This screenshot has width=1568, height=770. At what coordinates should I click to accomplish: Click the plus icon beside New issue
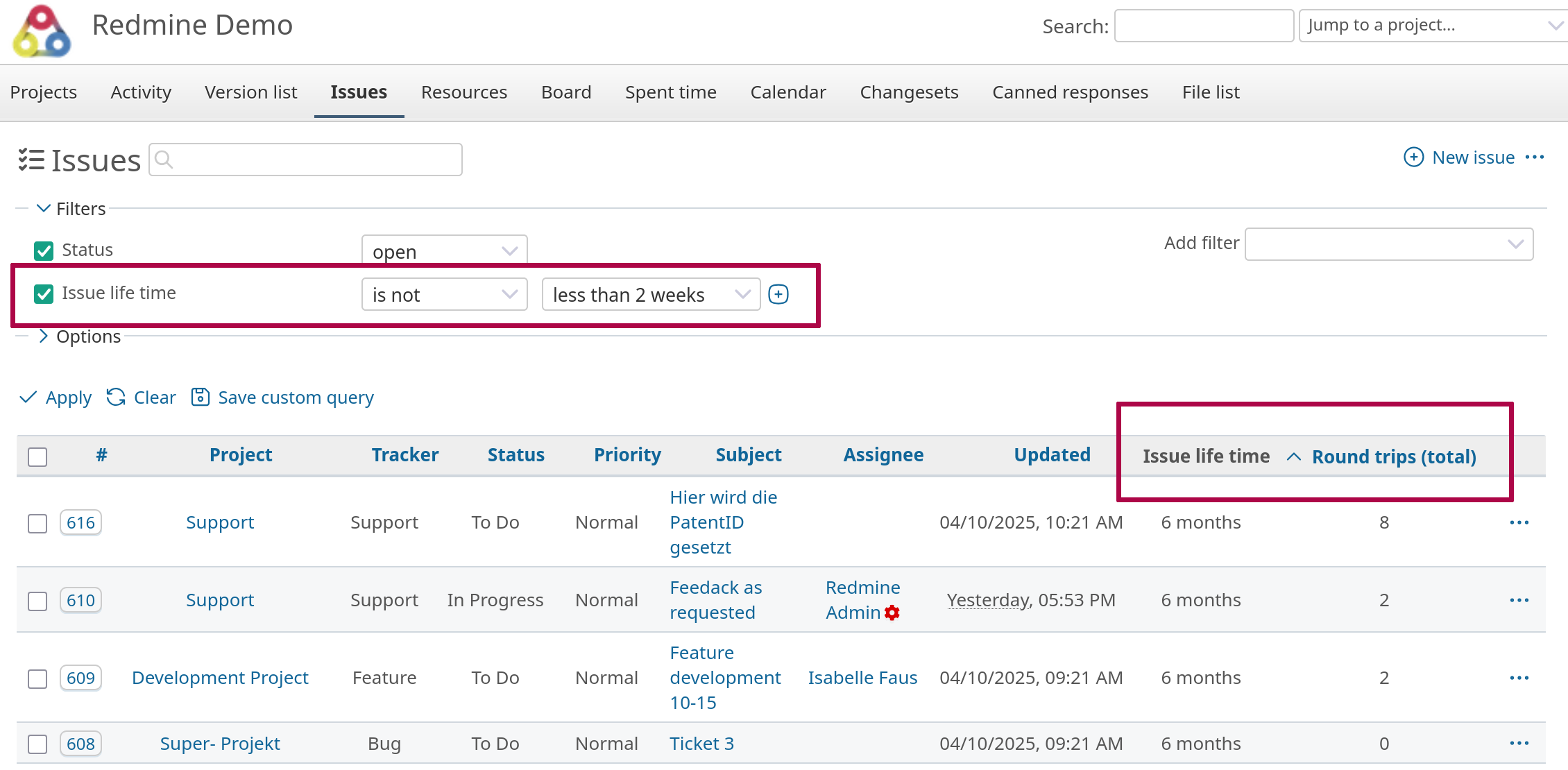[x=1413, y=157]
